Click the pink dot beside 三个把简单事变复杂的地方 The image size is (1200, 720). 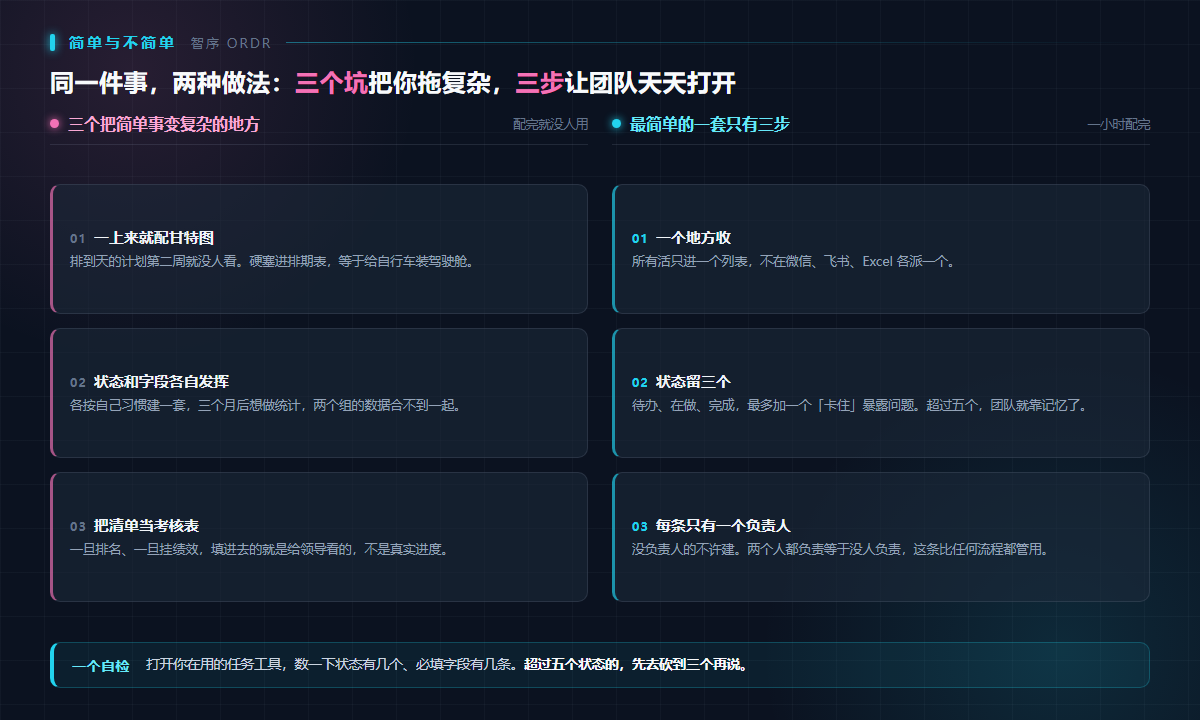(55, 124)
